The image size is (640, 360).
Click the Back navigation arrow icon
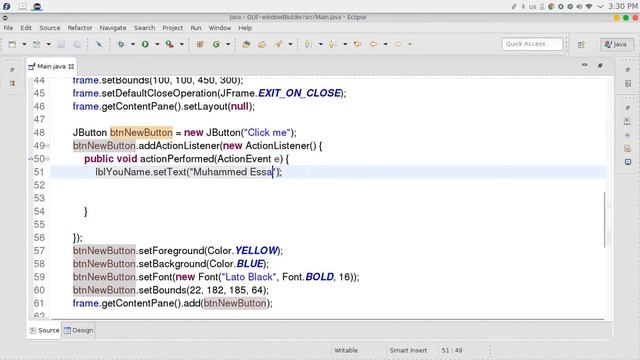click(373, 44)
